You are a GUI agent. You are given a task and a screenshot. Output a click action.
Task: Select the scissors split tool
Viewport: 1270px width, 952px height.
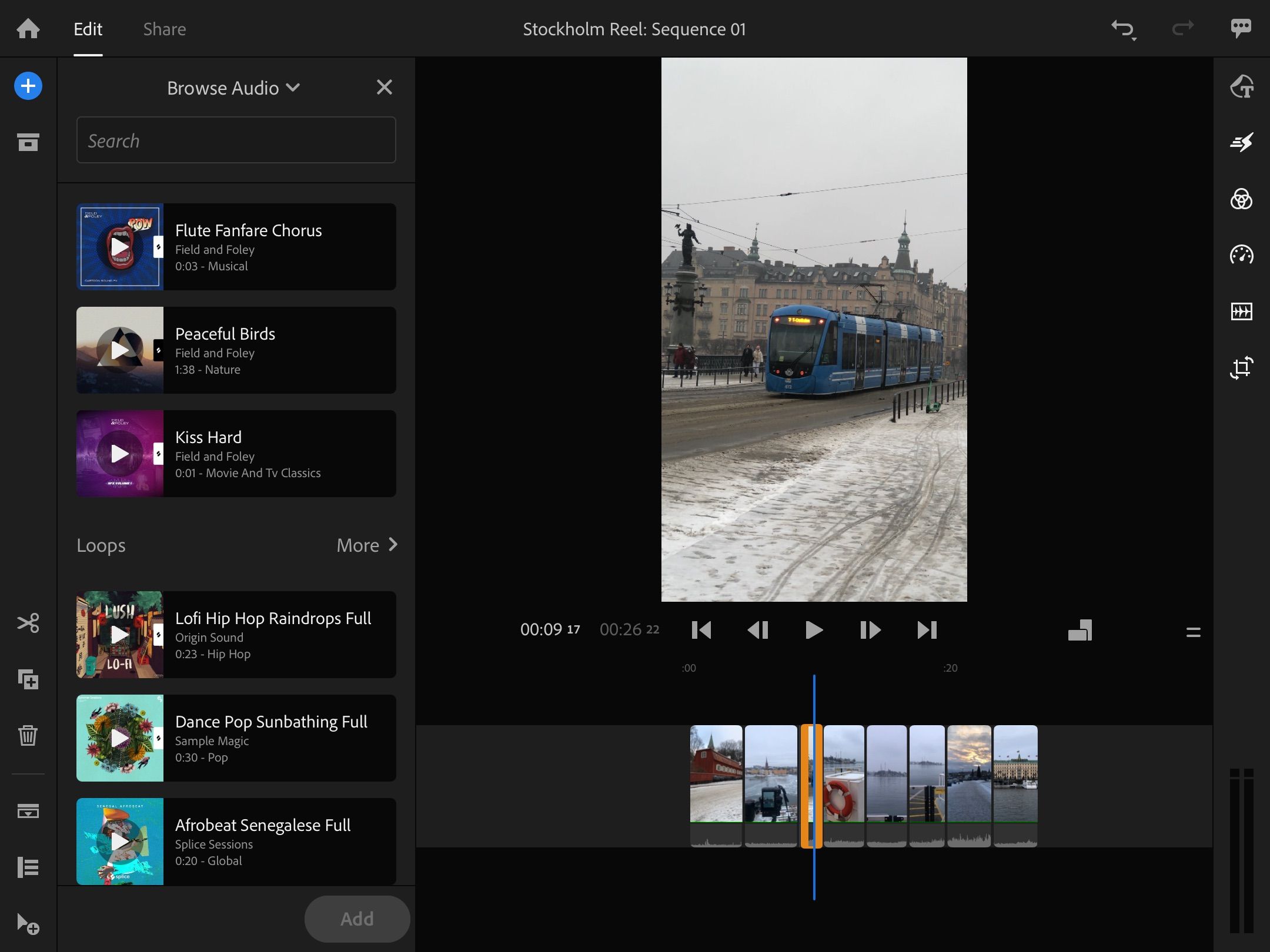[28, 623]
